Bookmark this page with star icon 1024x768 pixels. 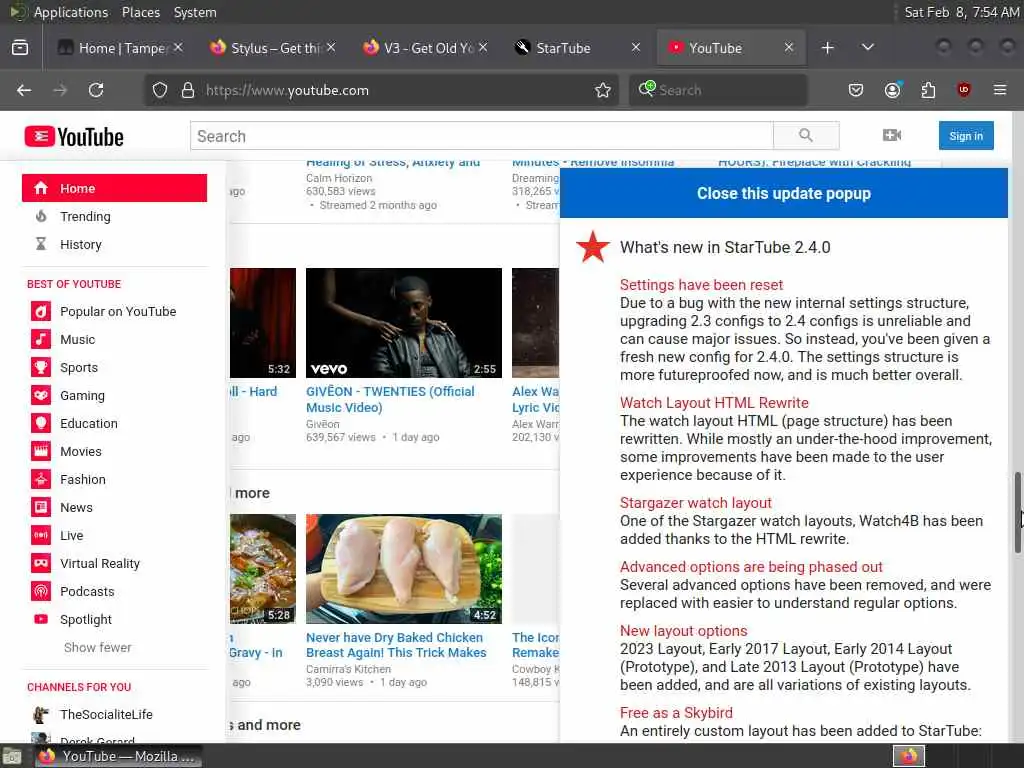click(x=603, y=90)
